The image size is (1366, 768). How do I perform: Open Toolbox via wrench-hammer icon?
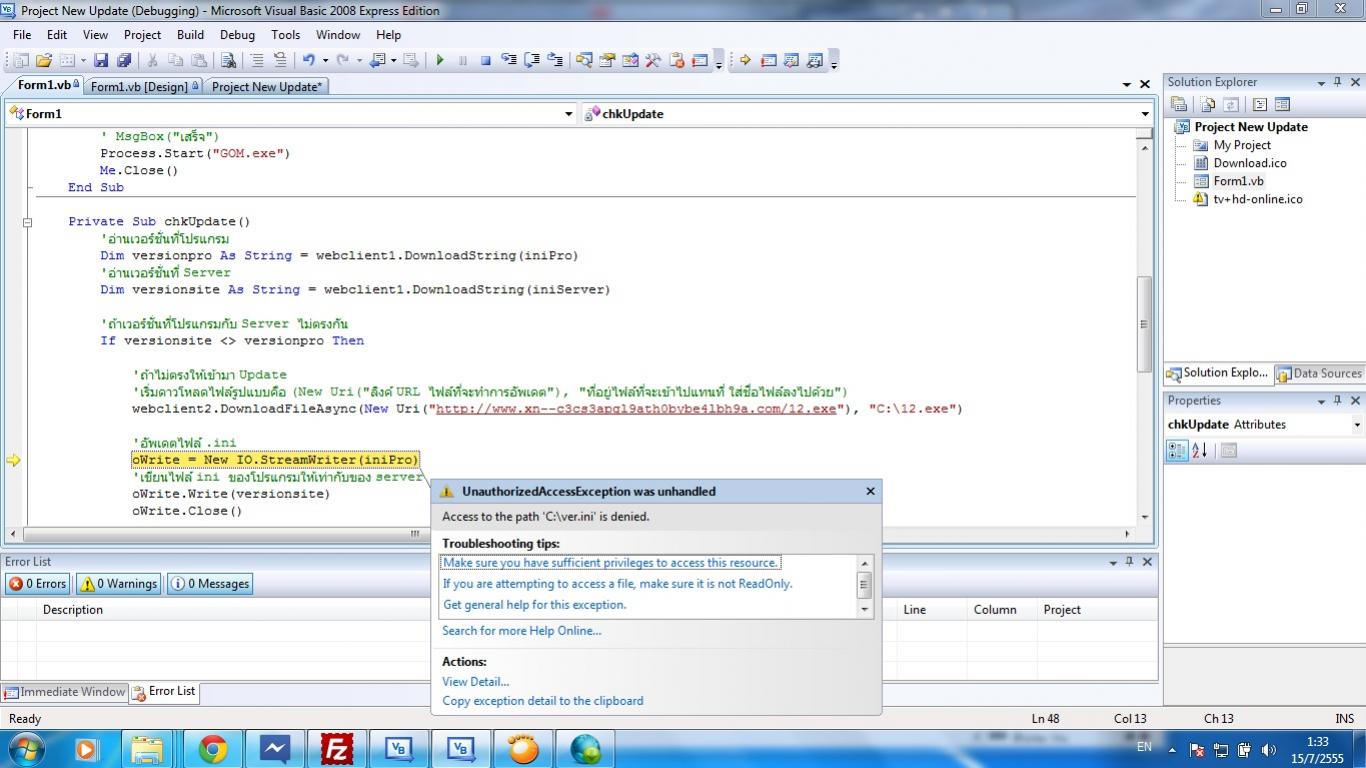(653, 60)
